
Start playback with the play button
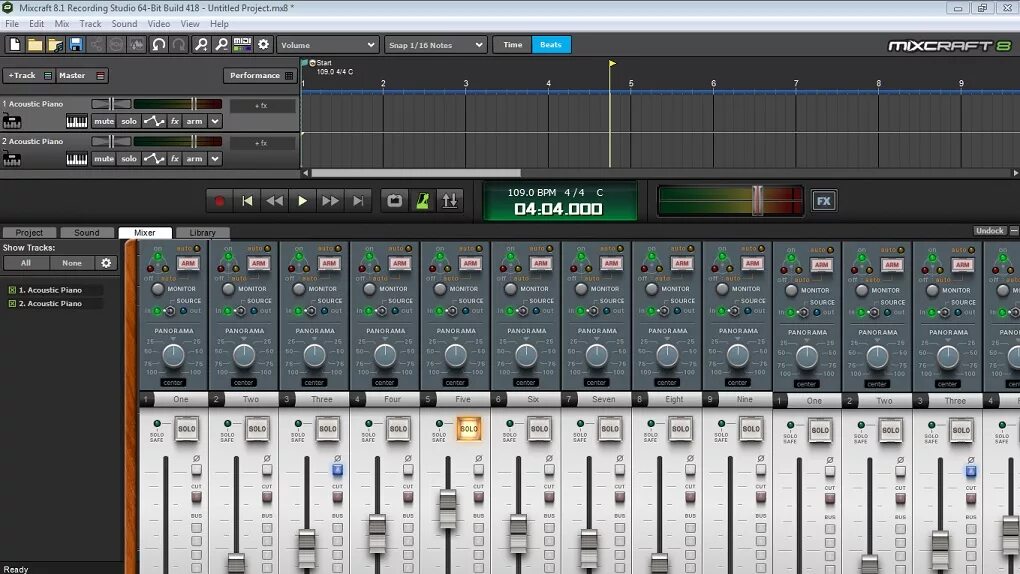pyautogui.click(x=302, y=201)
